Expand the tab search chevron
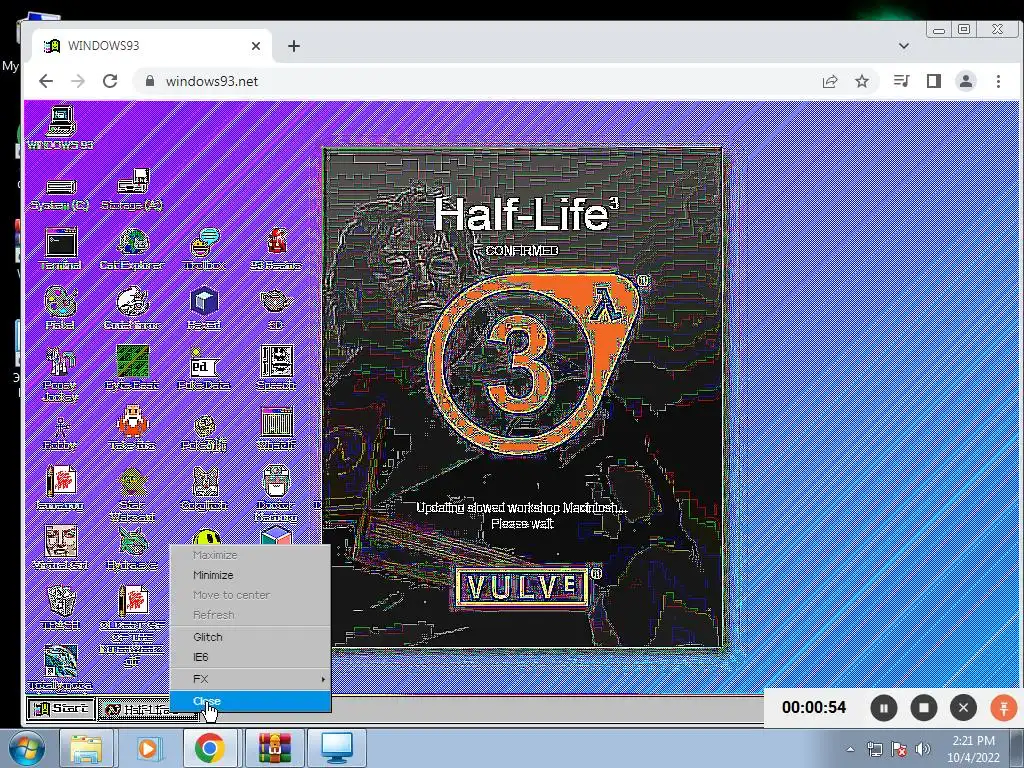The width and height of the screenshot is (1024, 768). click(904, 46)
